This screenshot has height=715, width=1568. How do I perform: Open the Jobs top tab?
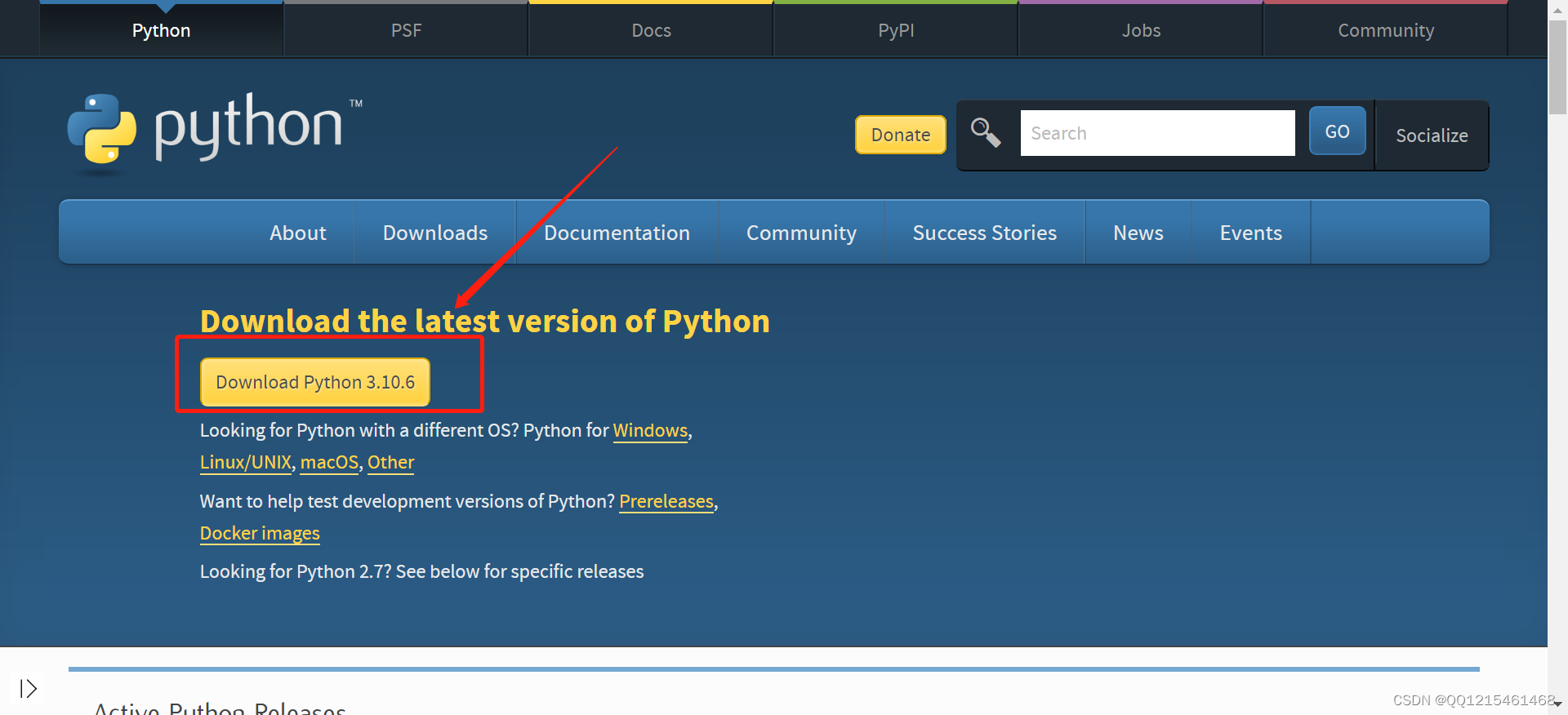pos(1141,30)
